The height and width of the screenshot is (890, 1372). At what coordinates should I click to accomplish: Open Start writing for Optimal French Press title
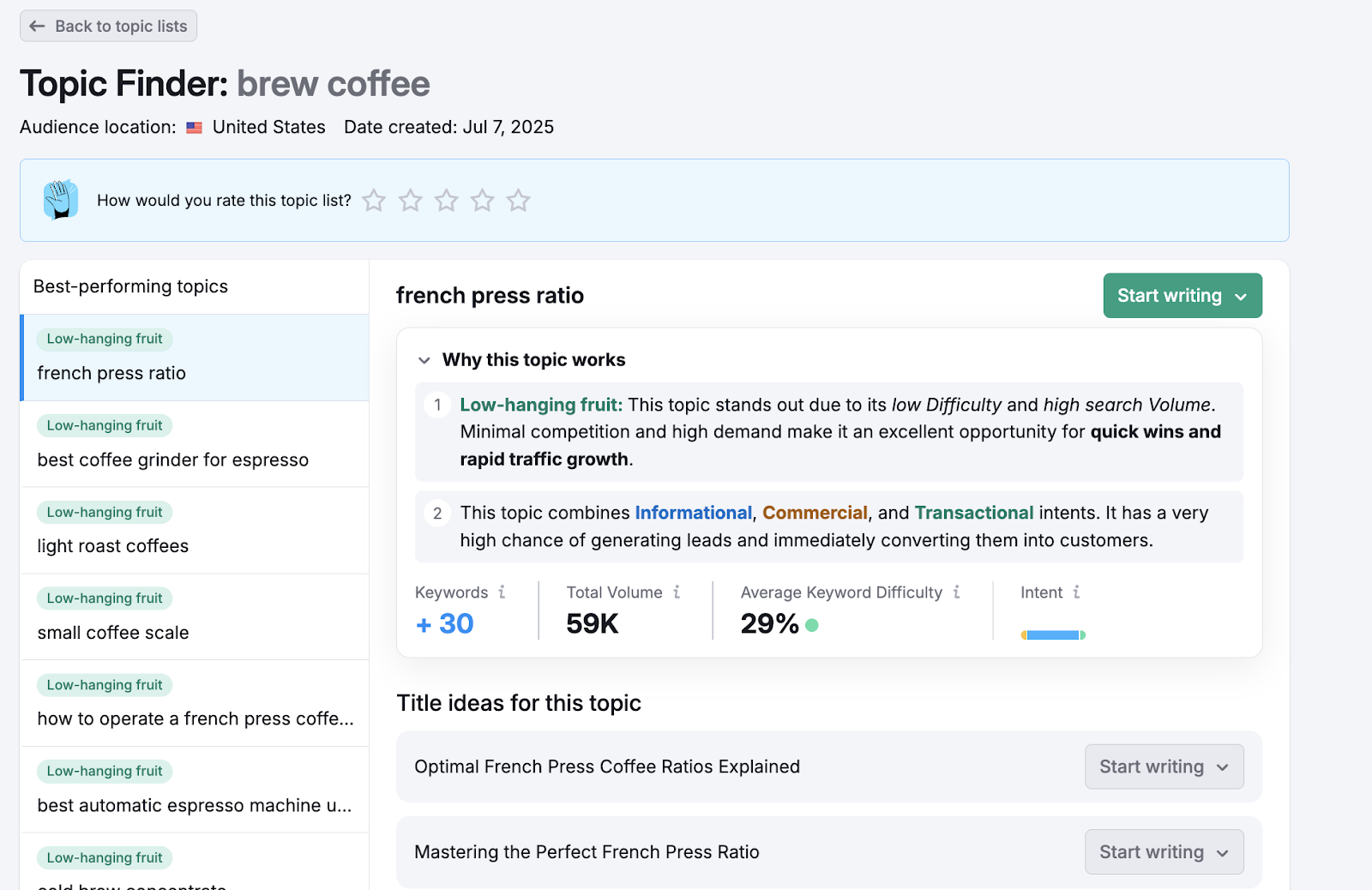[x=1164, y=767]
